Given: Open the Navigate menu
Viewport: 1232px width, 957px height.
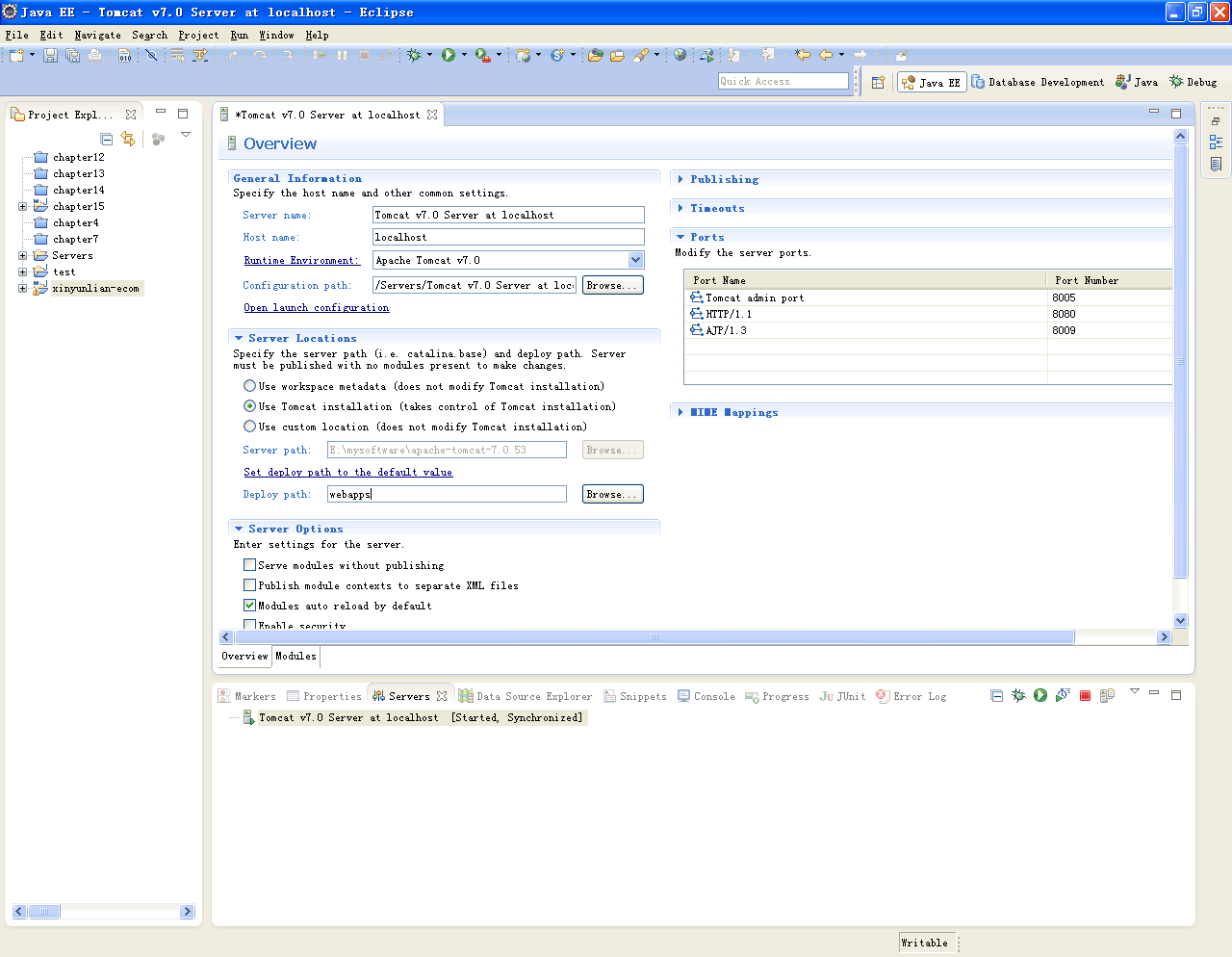Looking at the screenshot, I should pyautogui.click(x=97, y=35).
